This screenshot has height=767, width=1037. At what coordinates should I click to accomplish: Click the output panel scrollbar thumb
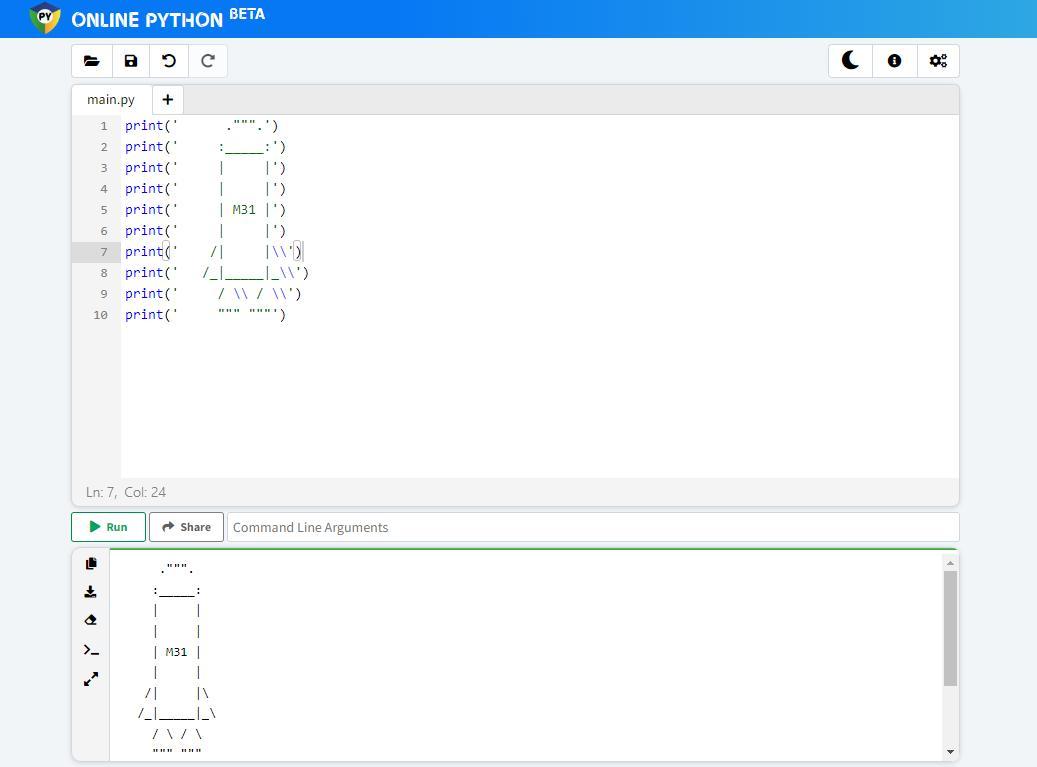949,628
